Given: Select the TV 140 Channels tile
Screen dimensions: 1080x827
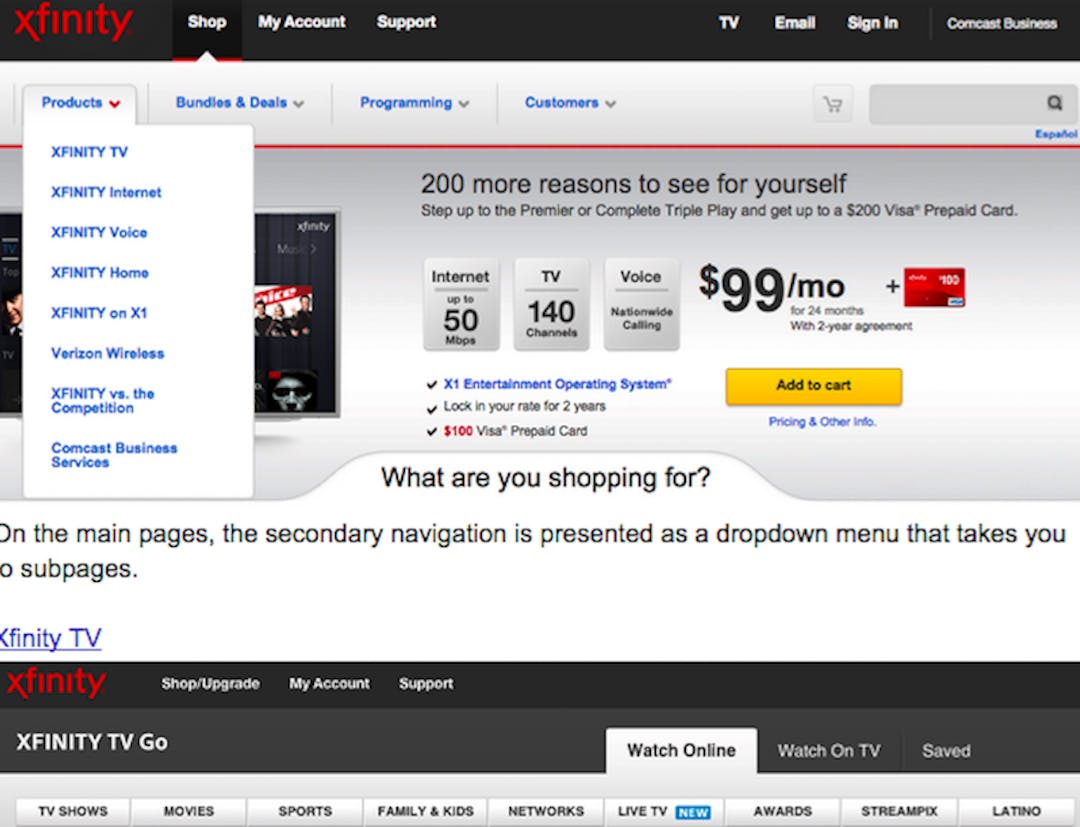Looking at the screenshot, I should pyautogui.click(x=551, y=303).
